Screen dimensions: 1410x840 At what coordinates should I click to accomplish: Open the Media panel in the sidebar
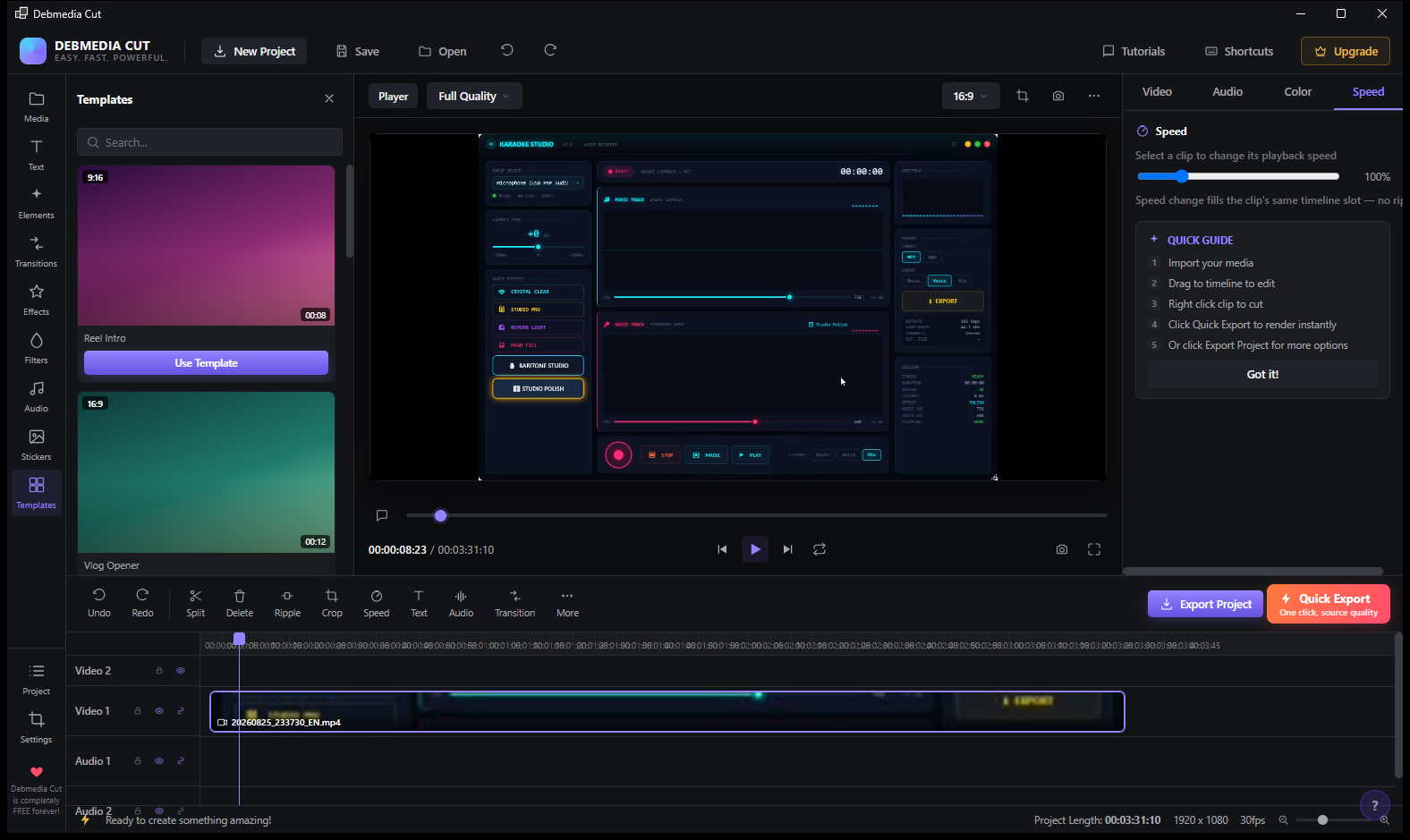[37, 106]
